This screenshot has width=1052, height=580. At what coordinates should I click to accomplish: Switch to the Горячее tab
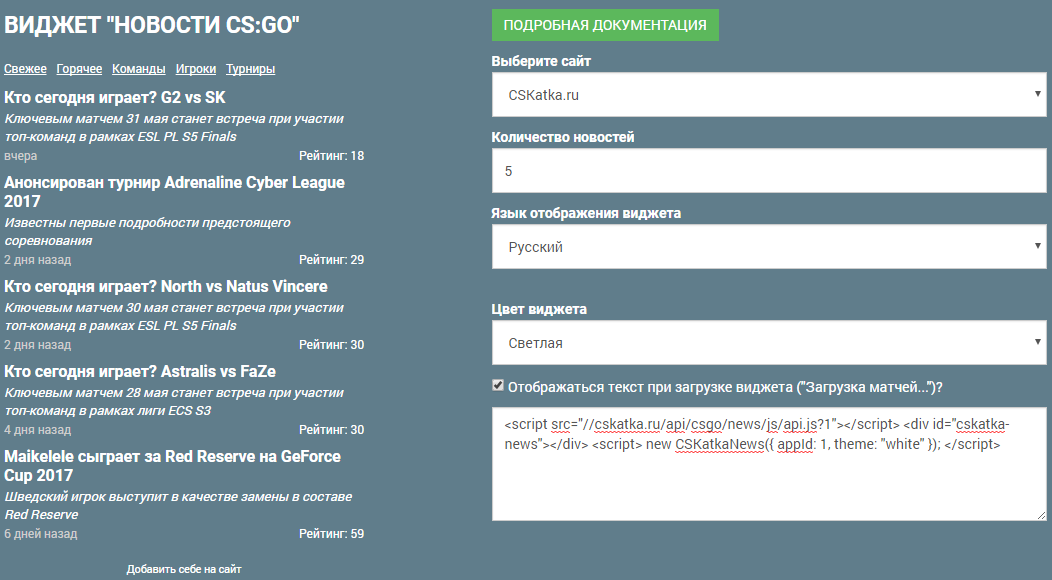click(x=79, y=68)
